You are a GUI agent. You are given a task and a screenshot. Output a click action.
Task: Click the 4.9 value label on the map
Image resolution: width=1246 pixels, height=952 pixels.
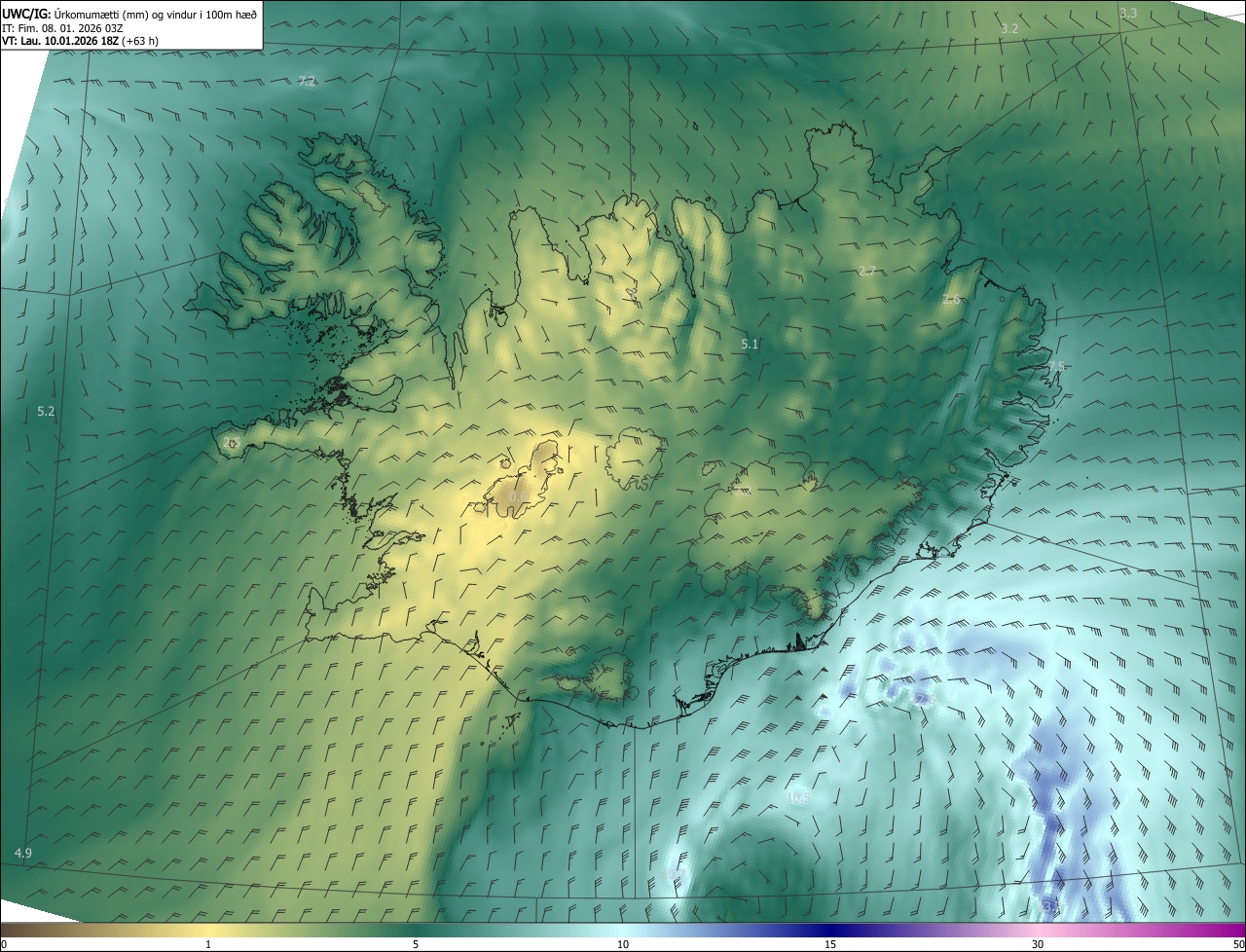point(23,853)
